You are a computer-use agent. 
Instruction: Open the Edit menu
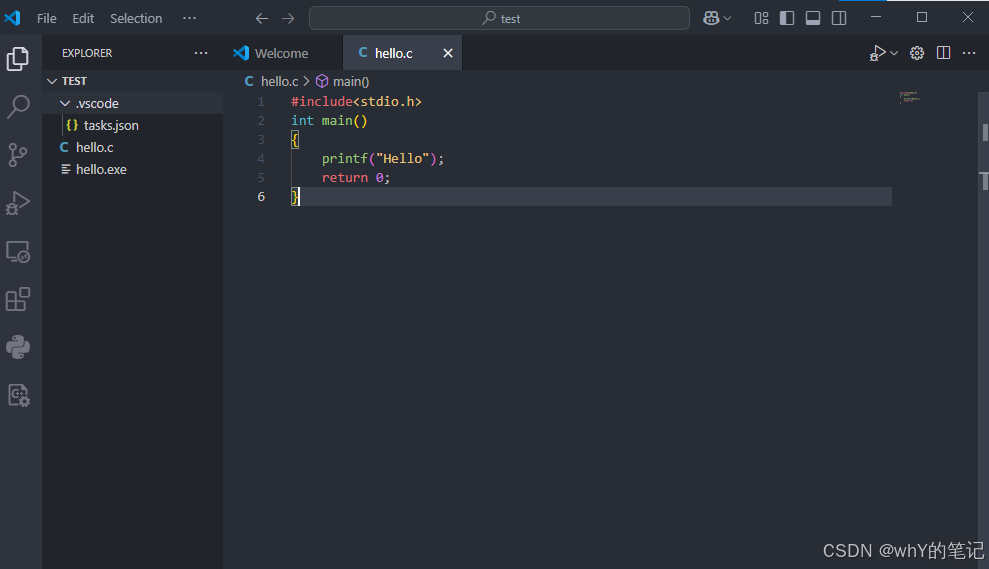(x=83, y=18)
